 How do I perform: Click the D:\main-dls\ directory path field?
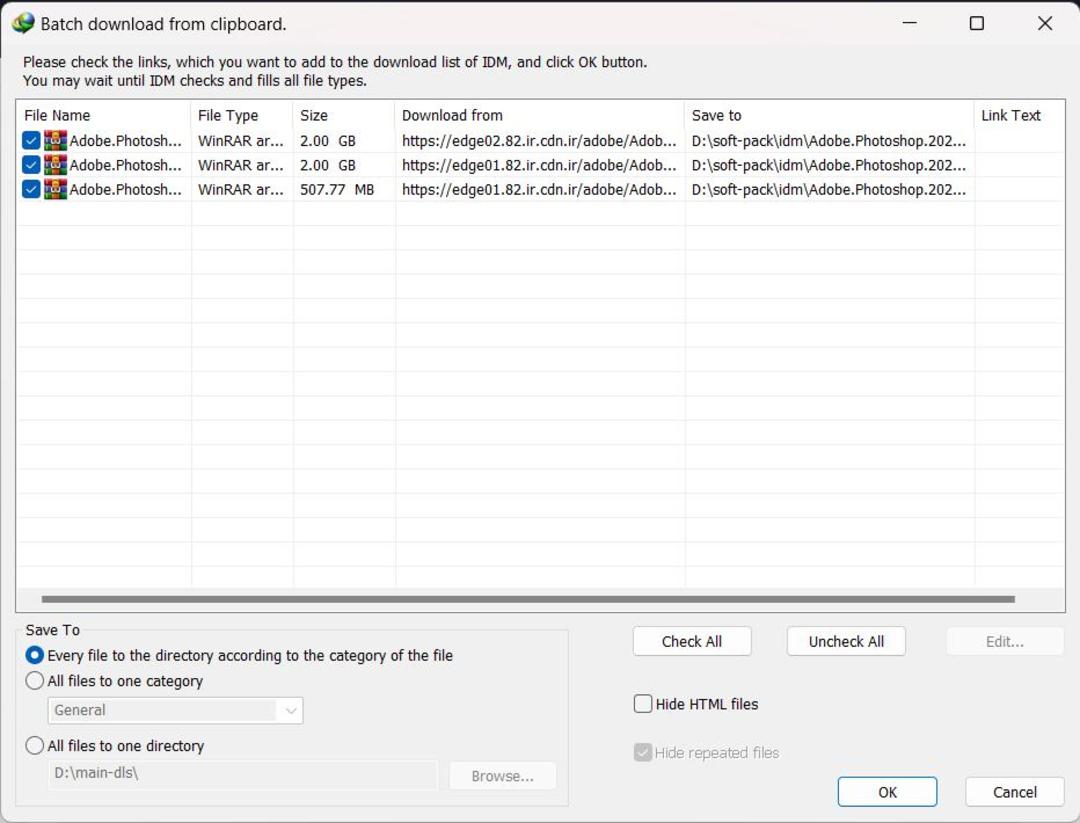coord(242,773)
